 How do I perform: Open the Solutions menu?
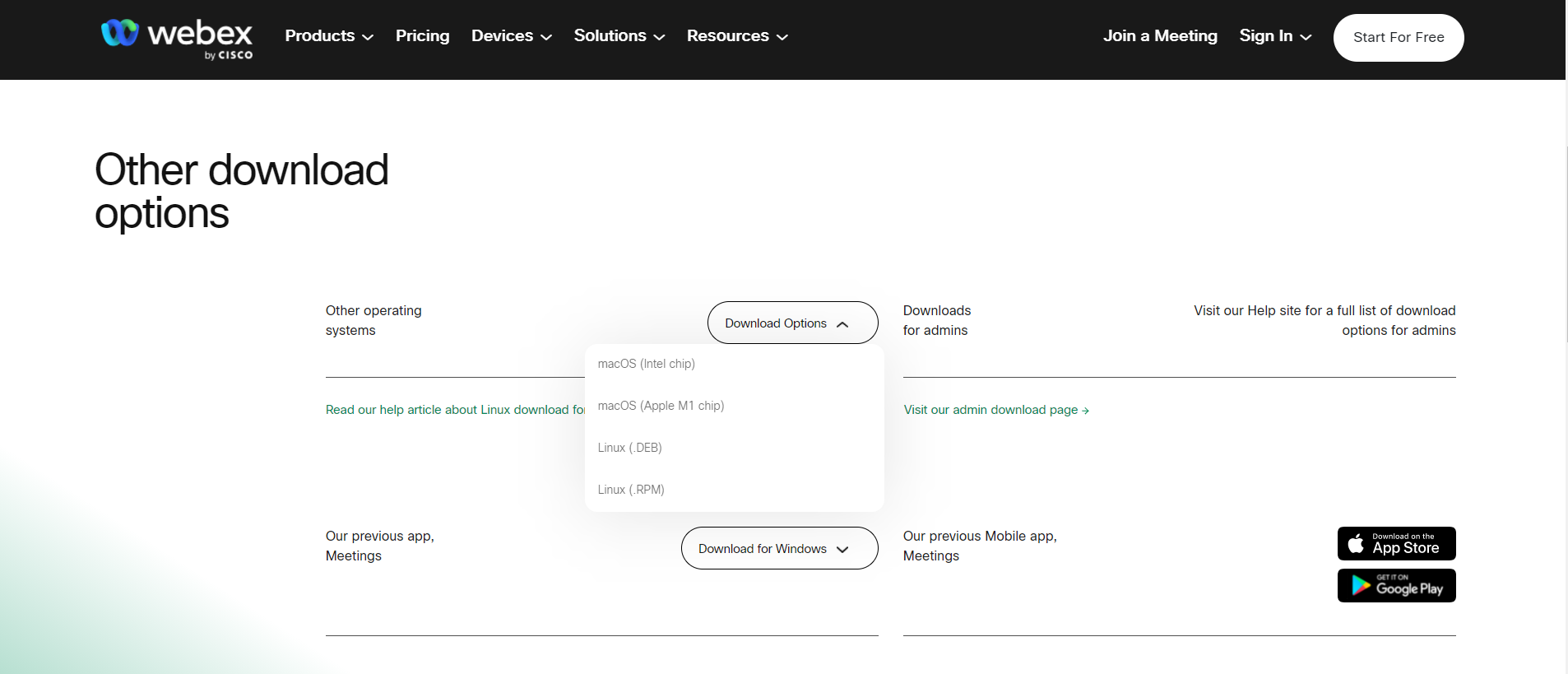point(619,36)
